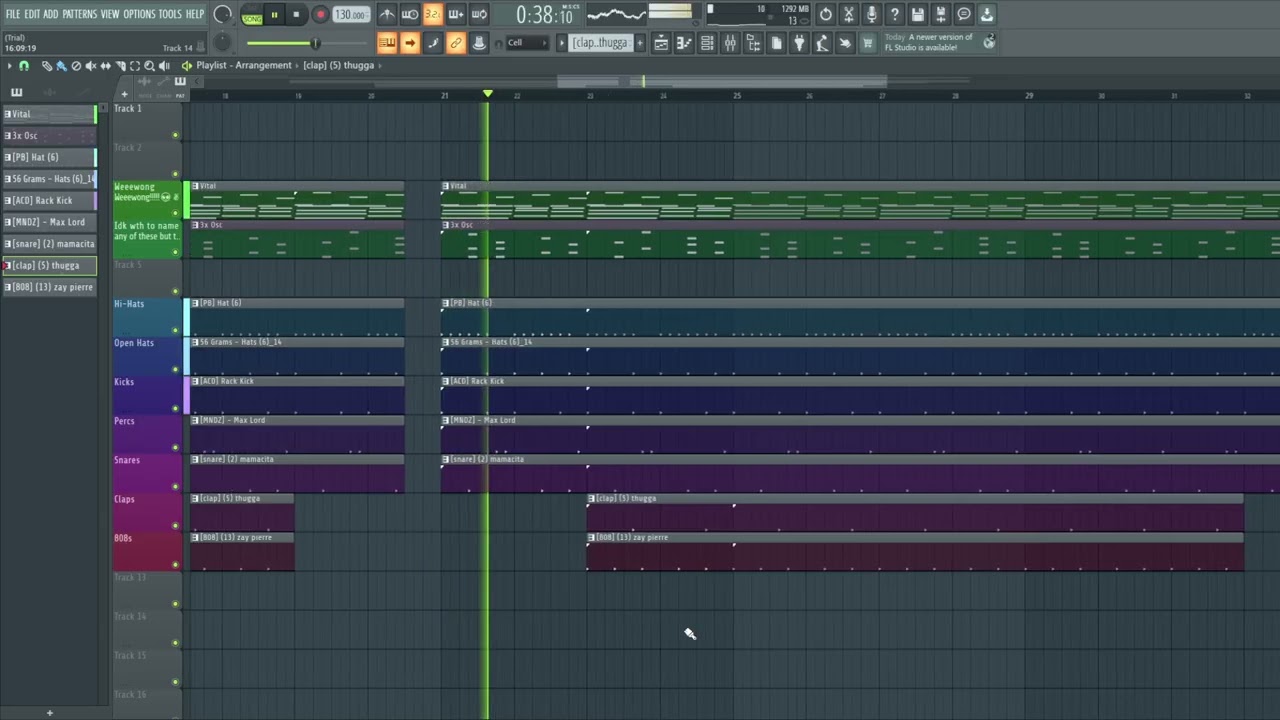The height and width of the screenshot is (720, 1280).
Task: Toggle loop recording button
Action: (x=479, y=14)
